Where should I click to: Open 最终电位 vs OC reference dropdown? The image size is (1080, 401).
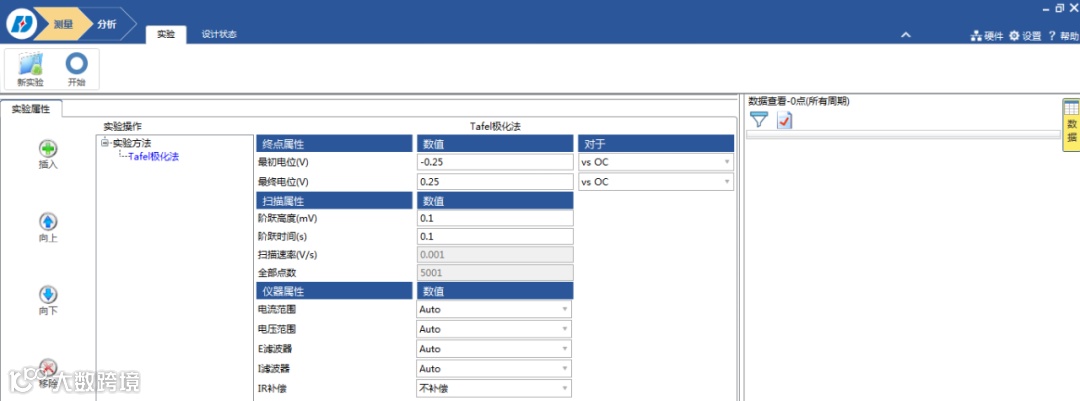click(656, 182)
